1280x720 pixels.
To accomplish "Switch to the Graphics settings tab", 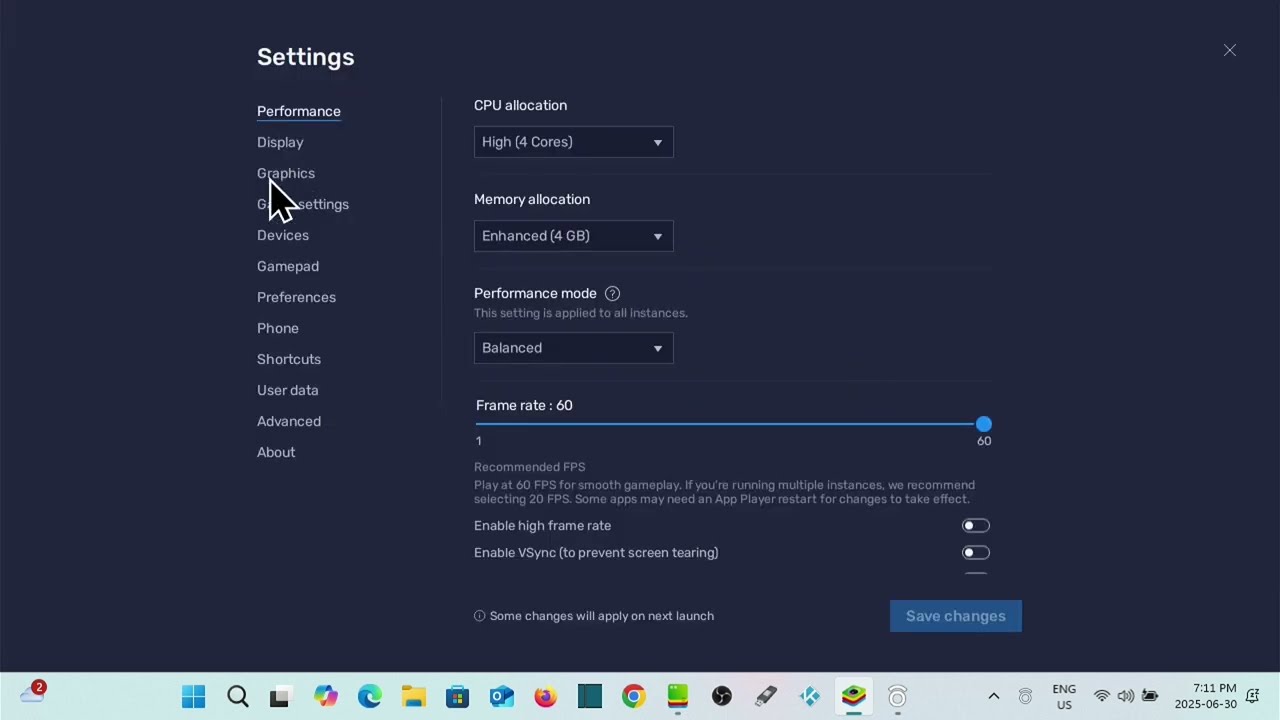I will tap(286, 173).
